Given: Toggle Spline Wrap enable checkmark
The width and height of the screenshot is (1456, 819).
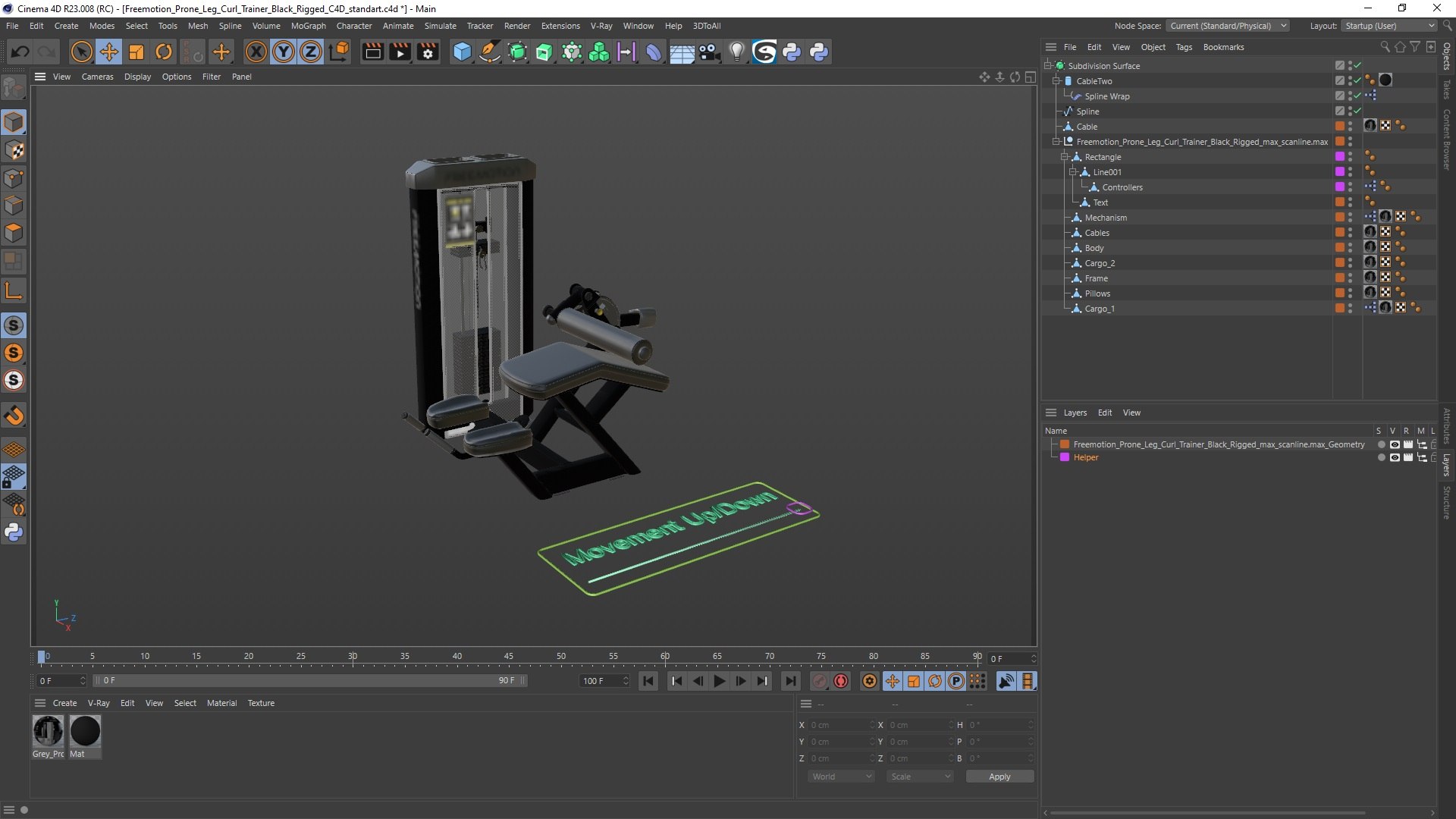Looking at the screenshot, I should [x=1357, y=96].
